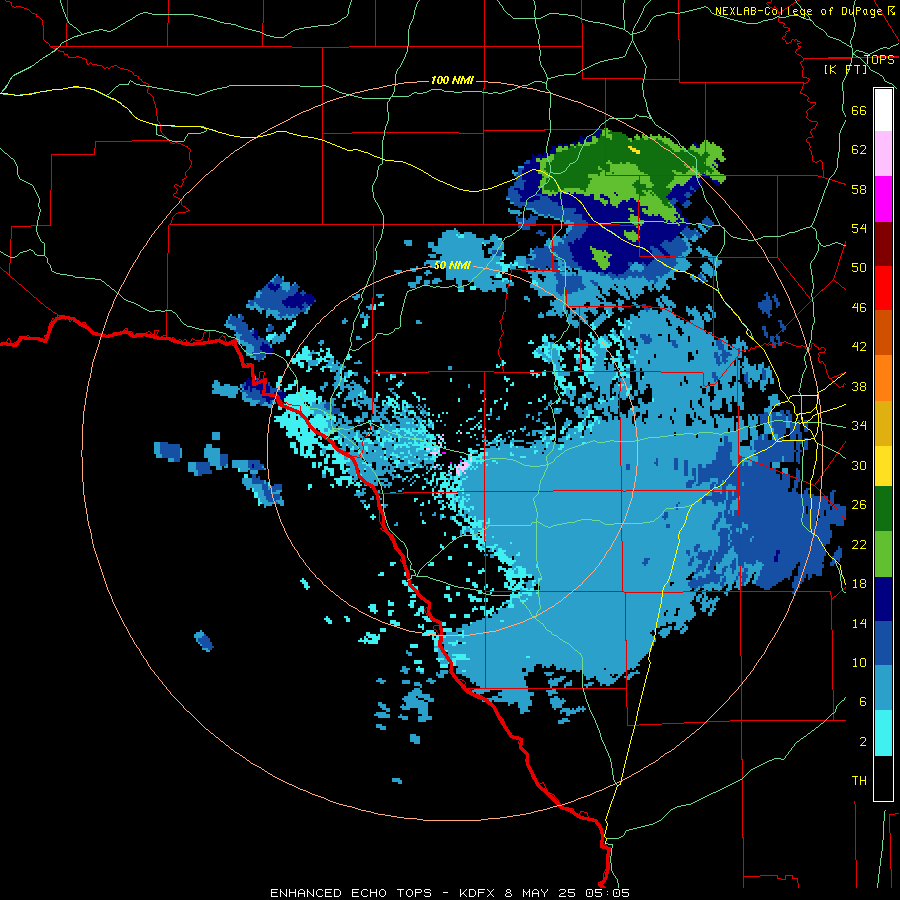Click the light blue legend swatch
This screenshot has width=900, height=900.
[883, 688]
